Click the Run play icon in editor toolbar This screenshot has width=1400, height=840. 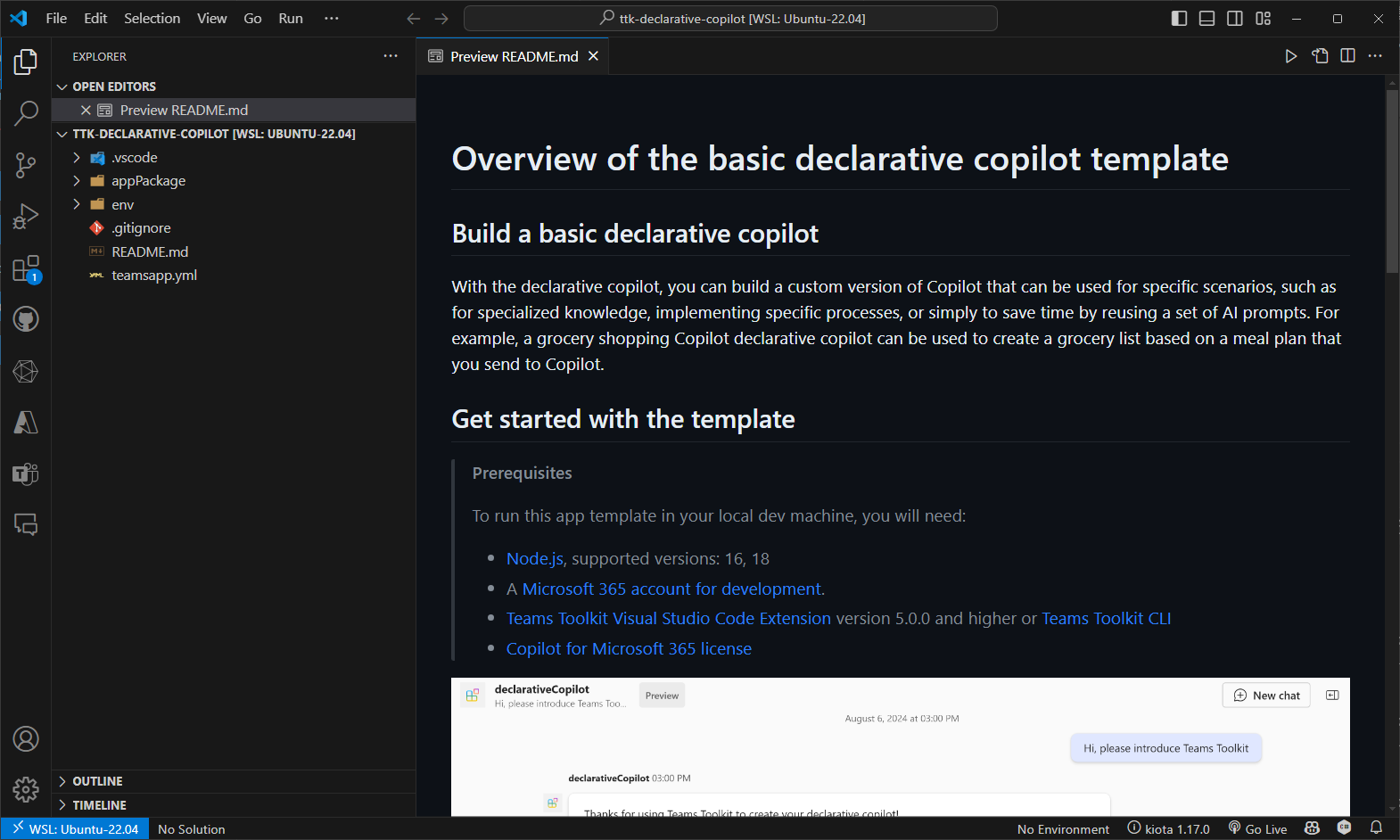(x=1290, y=56)
